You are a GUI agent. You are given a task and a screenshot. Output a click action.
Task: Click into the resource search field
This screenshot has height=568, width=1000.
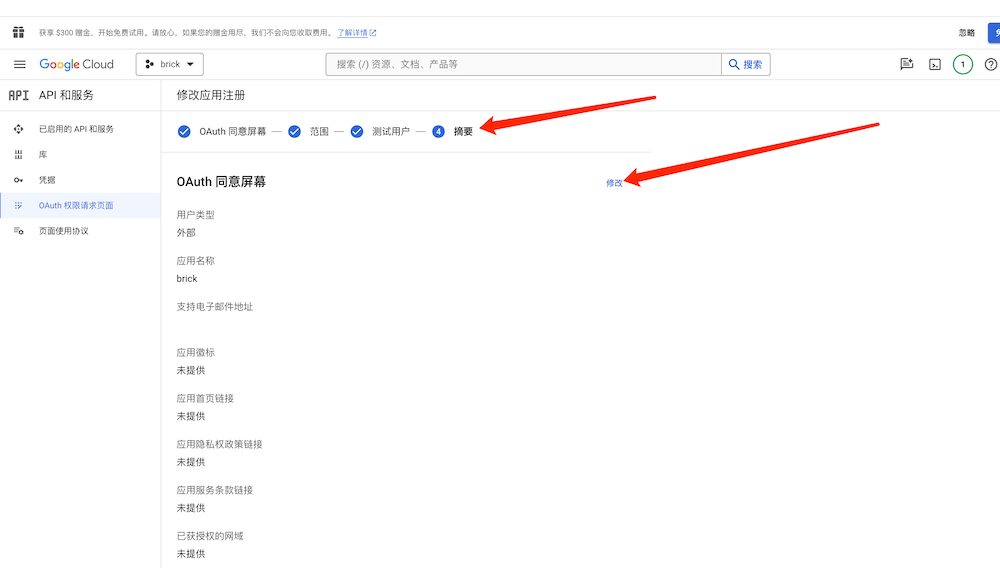[525, 65]
